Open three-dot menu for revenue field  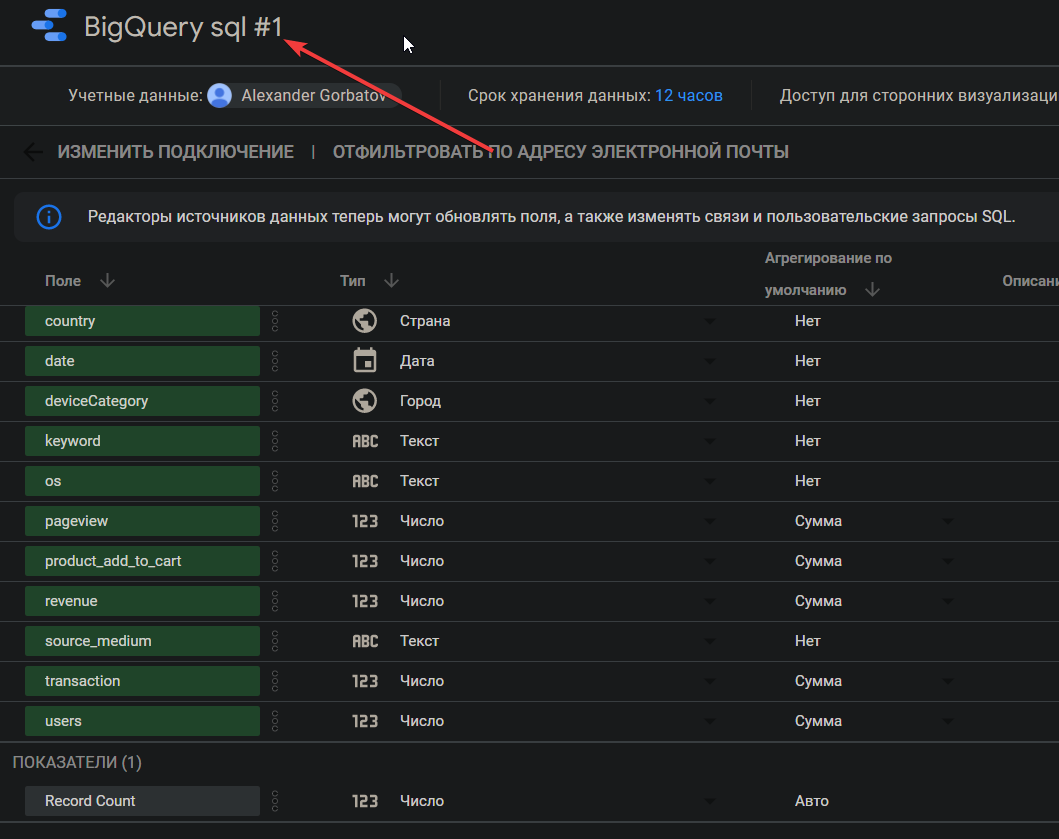tap(275, 601)
